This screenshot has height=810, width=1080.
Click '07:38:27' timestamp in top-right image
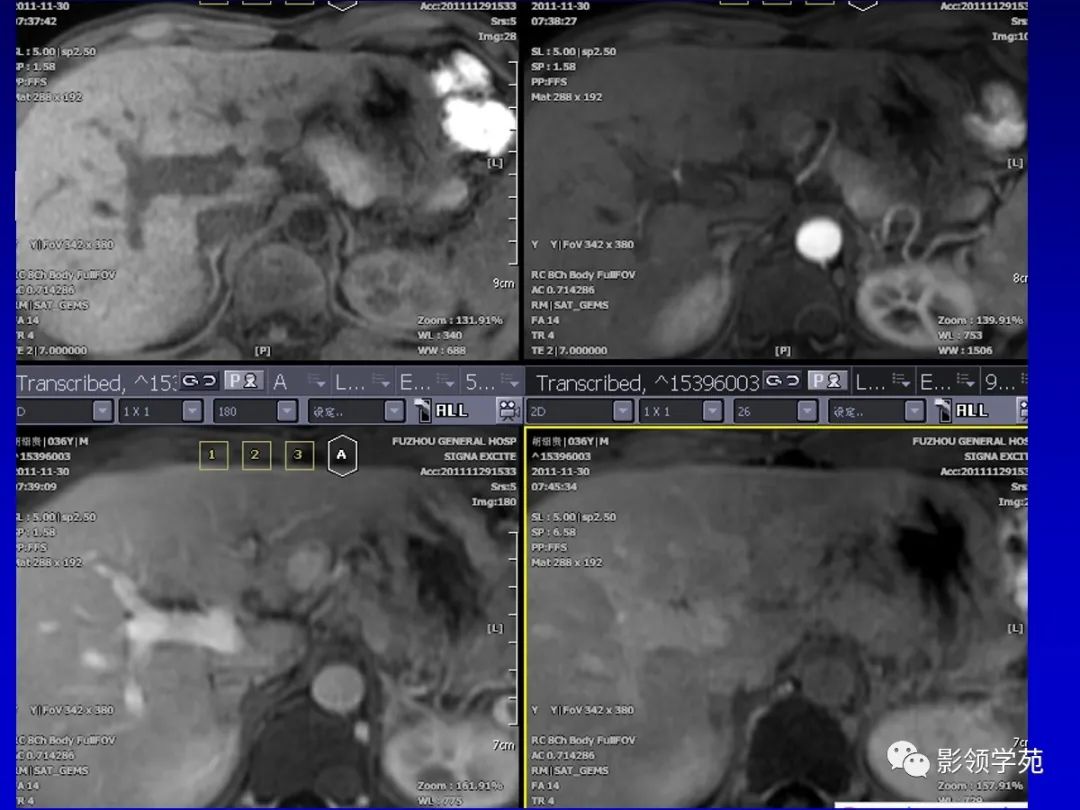click(x=554, y=21)
